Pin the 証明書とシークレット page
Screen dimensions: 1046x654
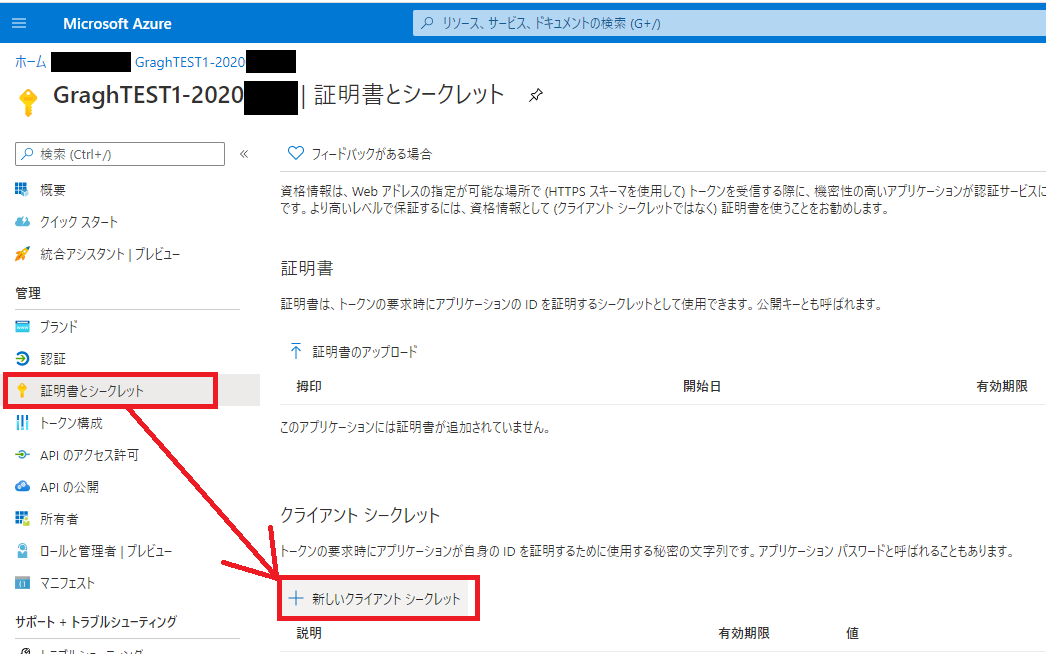[x=535, y=97]
